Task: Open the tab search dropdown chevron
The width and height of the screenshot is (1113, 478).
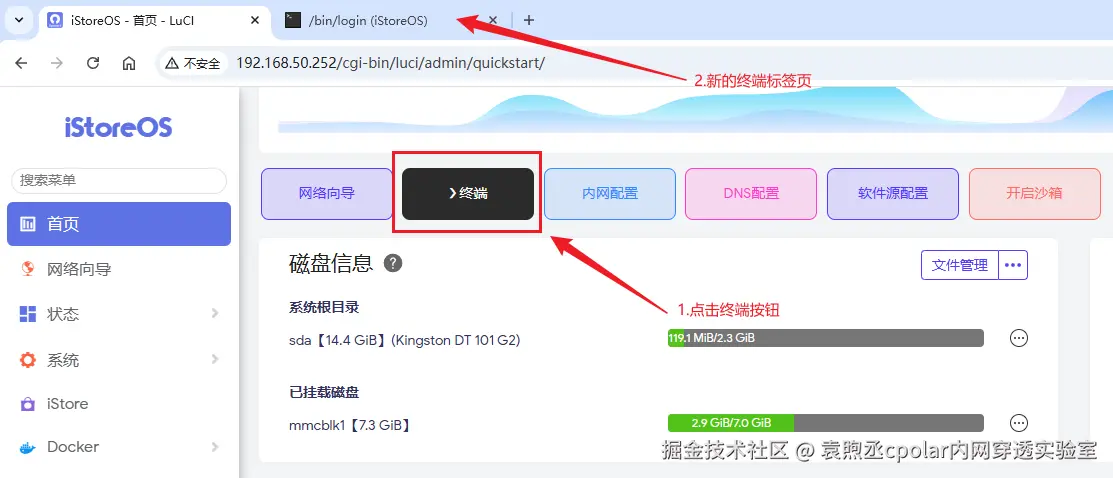Action: click(x=19, y=21)
